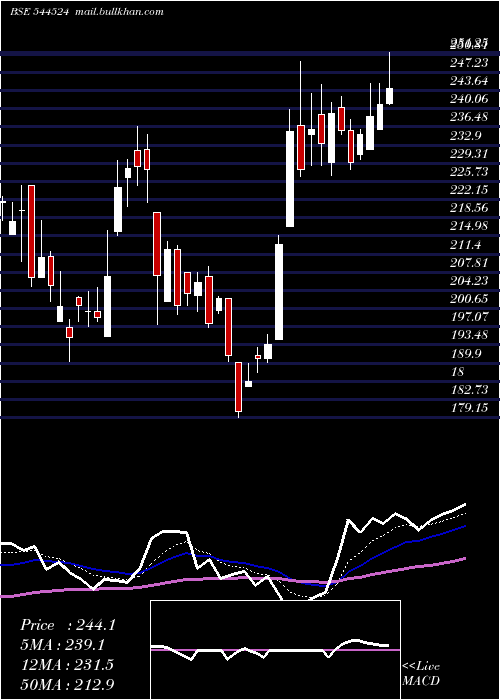Click the 236.48 price level label
Image resolution: width=500 pixels, height=700 pixels.
469,117
